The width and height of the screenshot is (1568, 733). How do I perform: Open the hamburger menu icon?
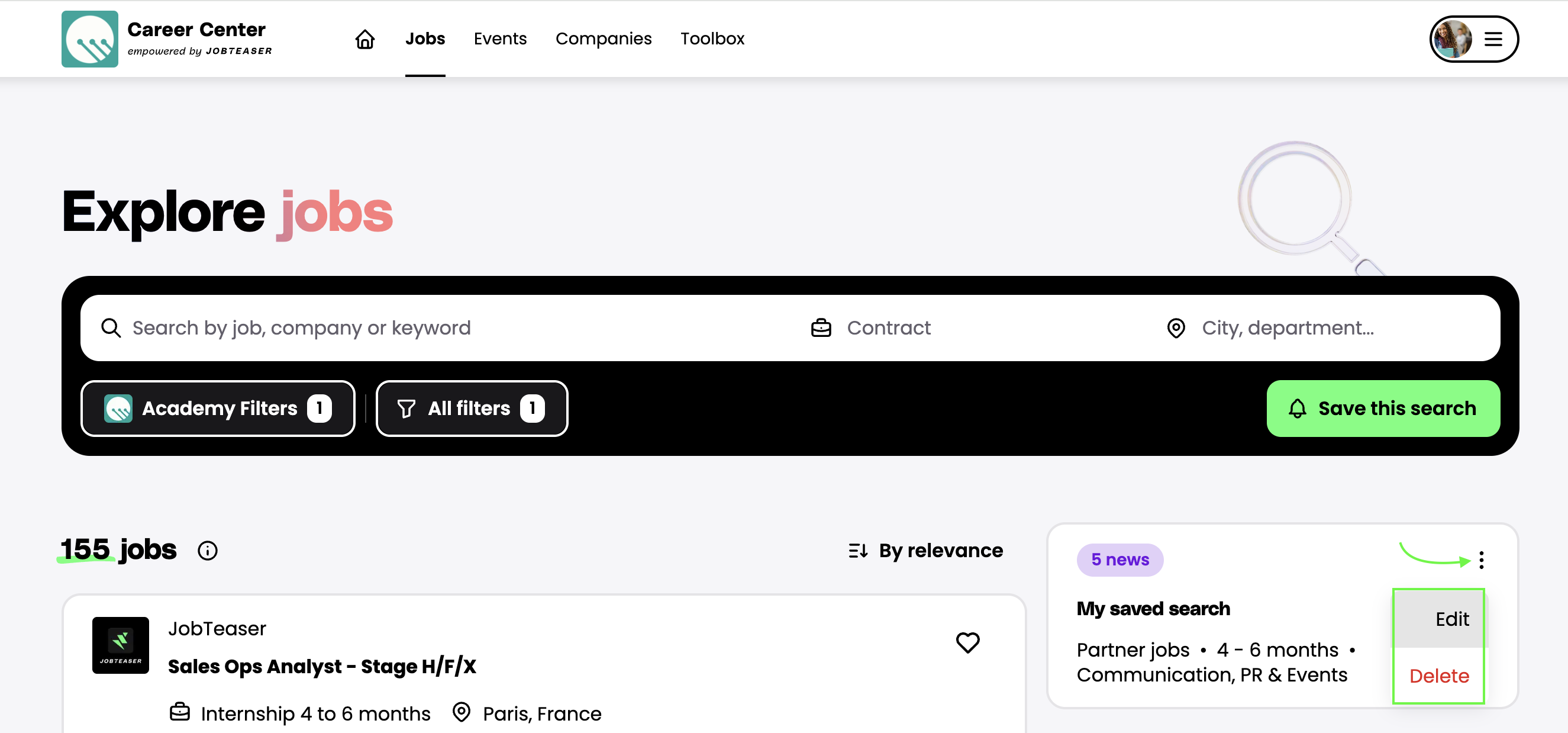pyautogui.click(x=1492, y=40)
